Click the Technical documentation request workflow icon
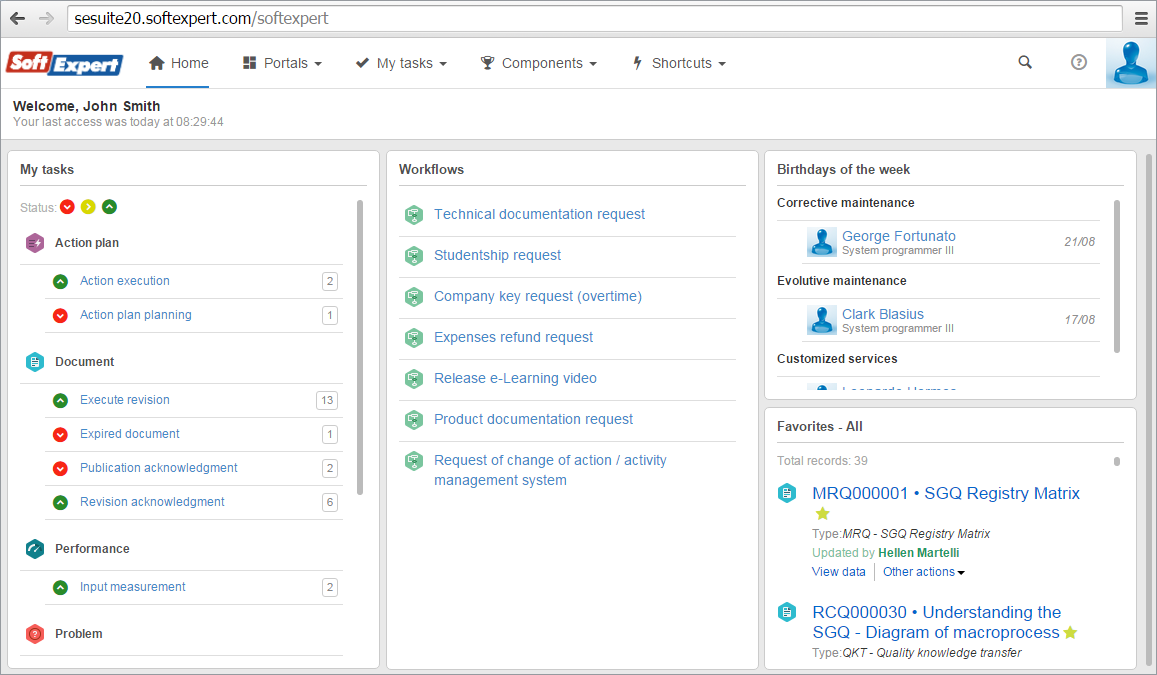This screenshot has height=675, width=1157. click(414, 215)
